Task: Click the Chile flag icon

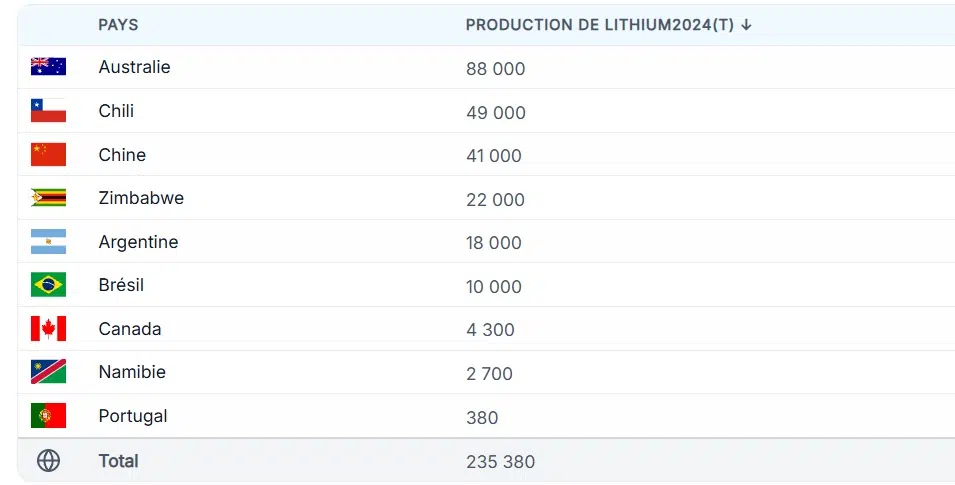Action: 48,111
